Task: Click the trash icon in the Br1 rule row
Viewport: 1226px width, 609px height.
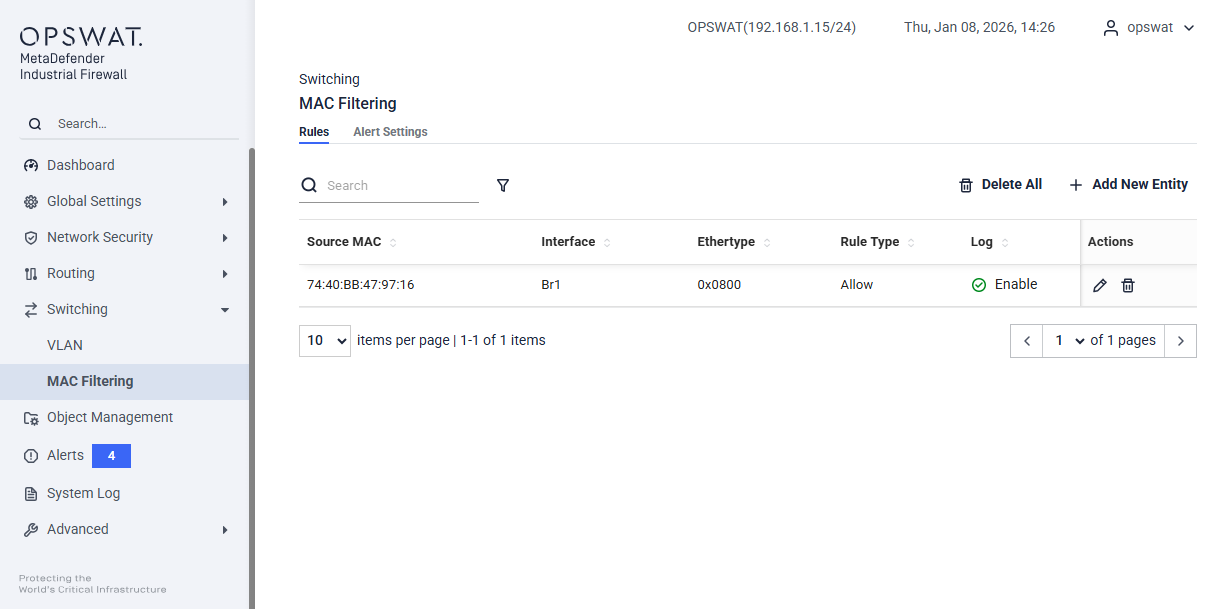Action: point(1128,285)
